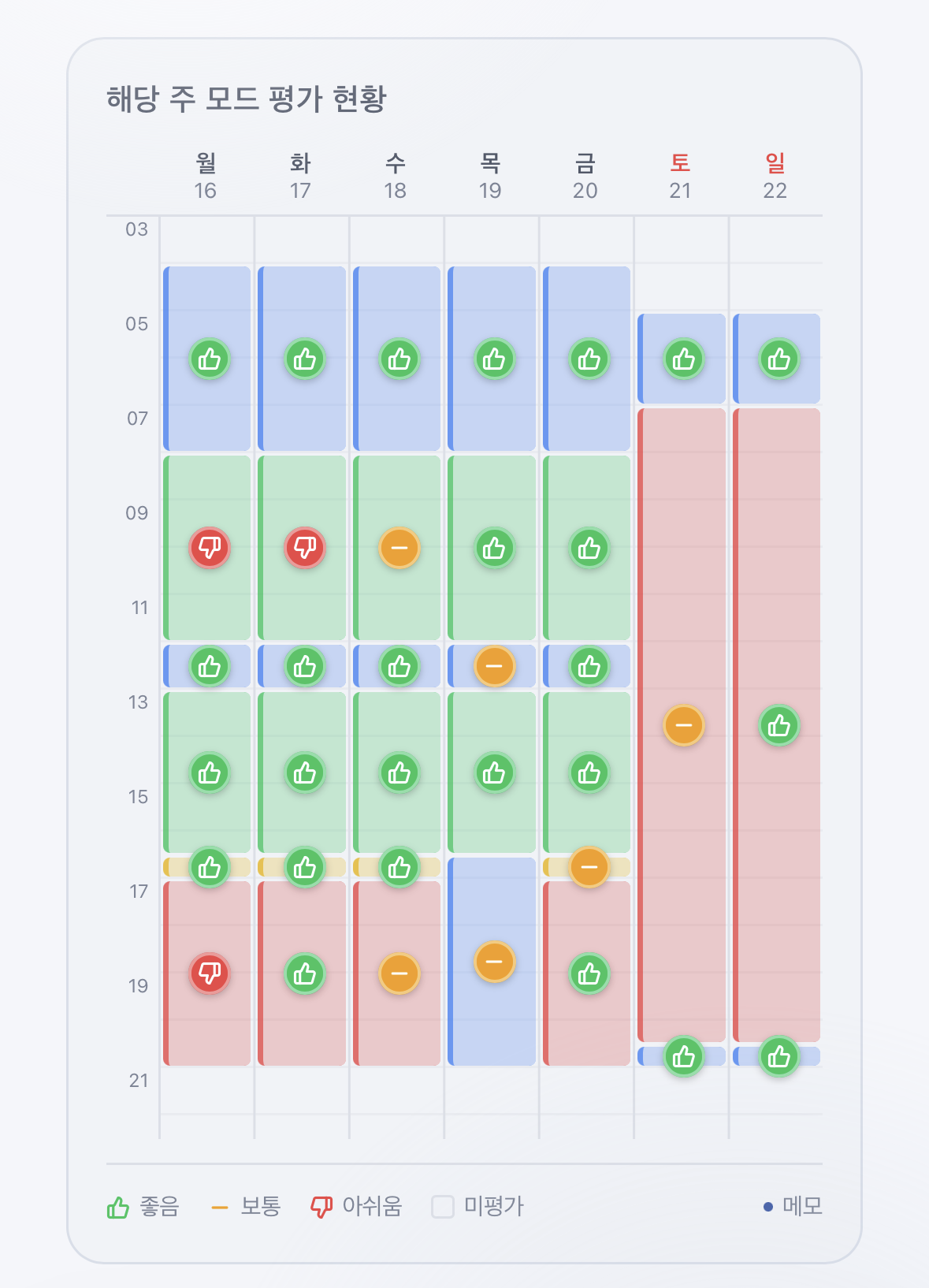Click Tuesday's red thumbs-down icon in green block
This screenshot has height=1288, width=929.
[305, 548]
